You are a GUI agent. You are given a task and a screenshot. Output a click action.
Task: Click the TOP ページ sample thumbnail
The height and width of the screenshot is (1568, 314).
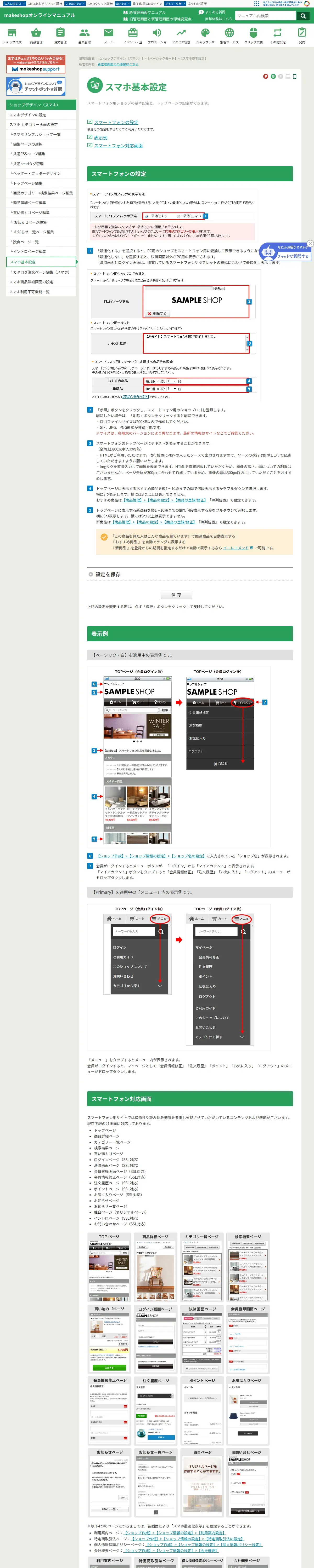tap(109, 1267)
